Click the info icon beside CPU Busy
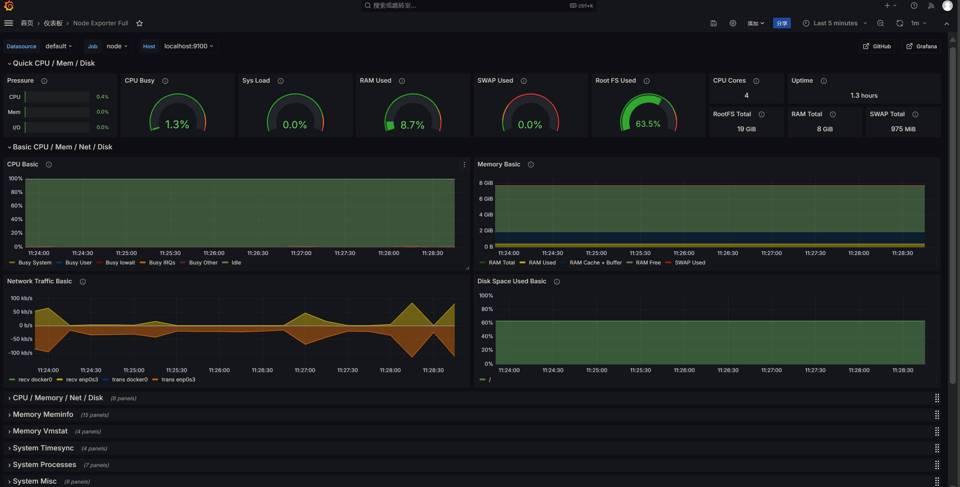This screenshot has width=960, height=487. coord(165,81)
